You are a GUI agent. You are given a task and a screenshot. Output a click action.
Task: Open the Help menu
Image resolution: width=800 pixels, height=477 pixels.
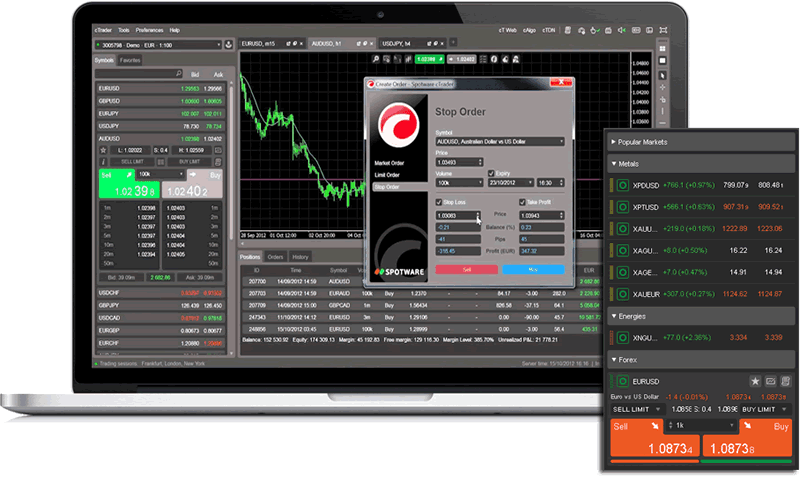pos(174,30)
